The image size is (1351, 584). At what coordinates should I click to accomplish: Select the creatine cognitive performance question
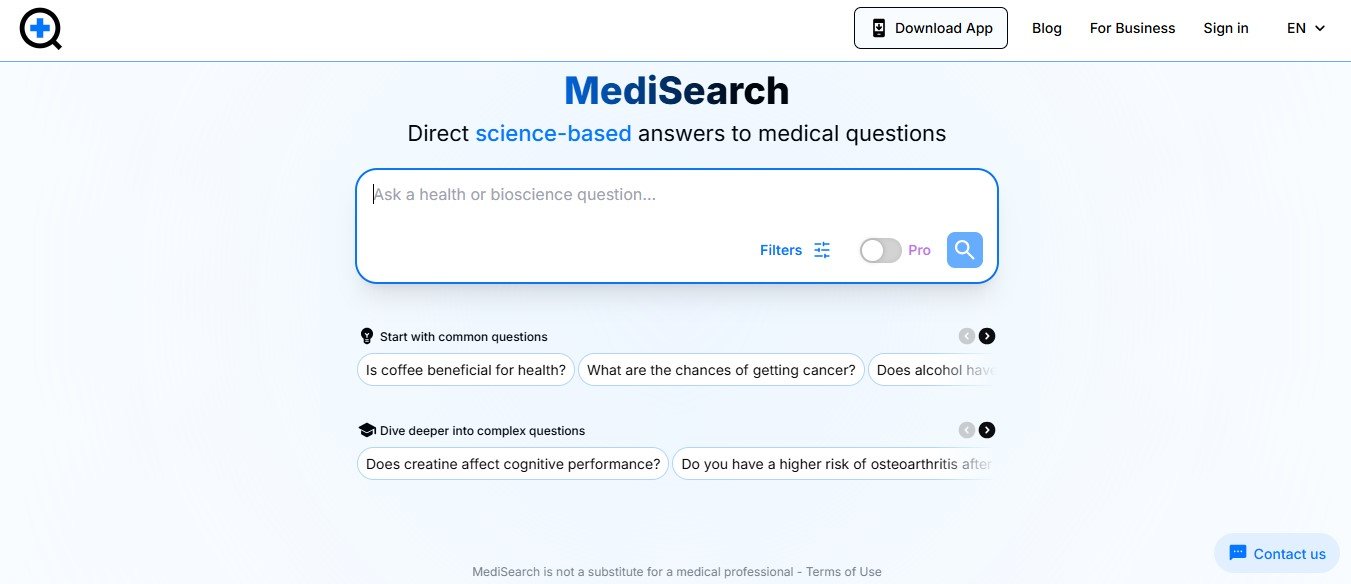[512, 464]
